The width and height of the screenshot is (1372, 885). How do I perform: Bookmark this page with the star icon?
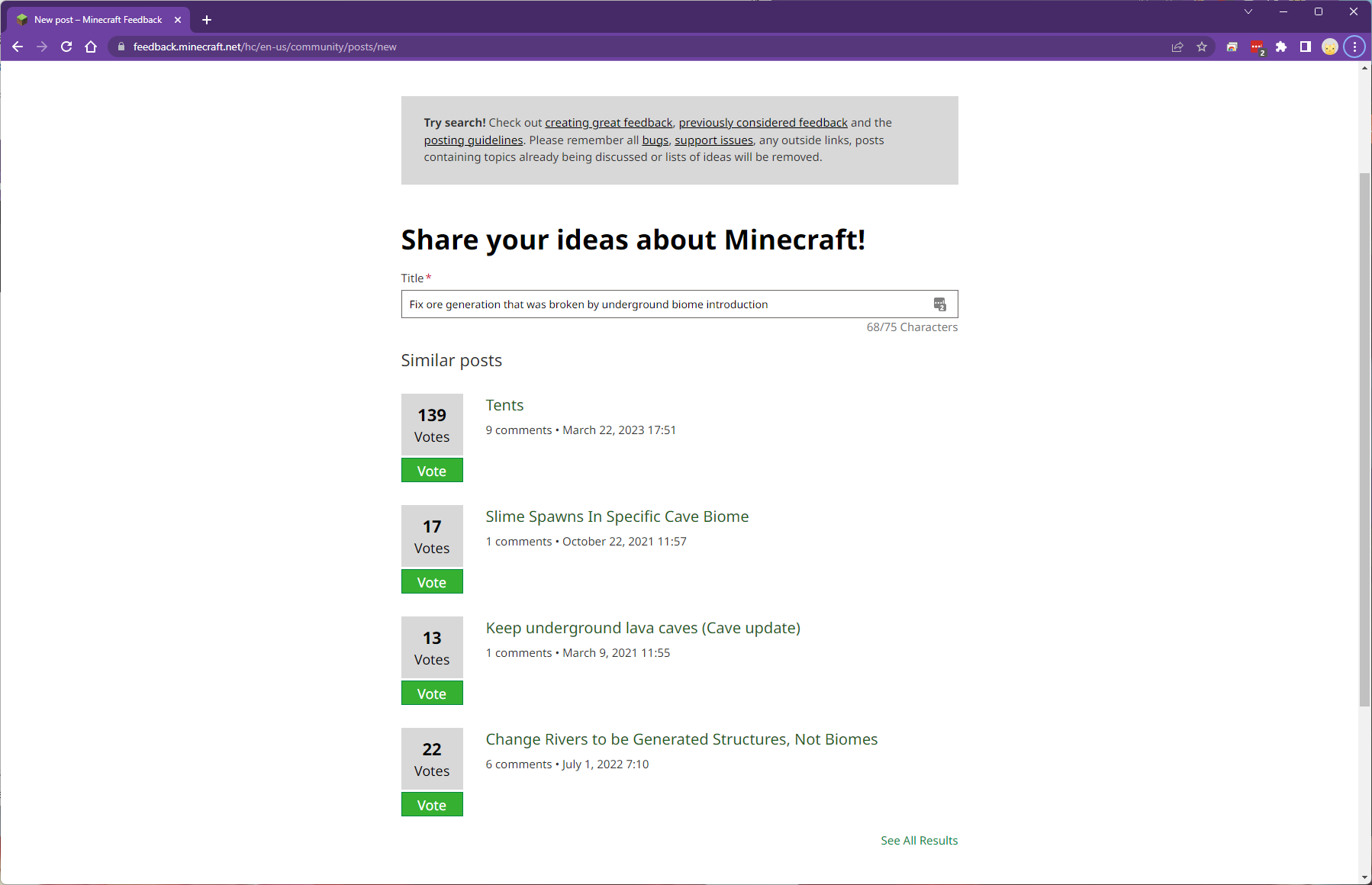(1202, 47)
